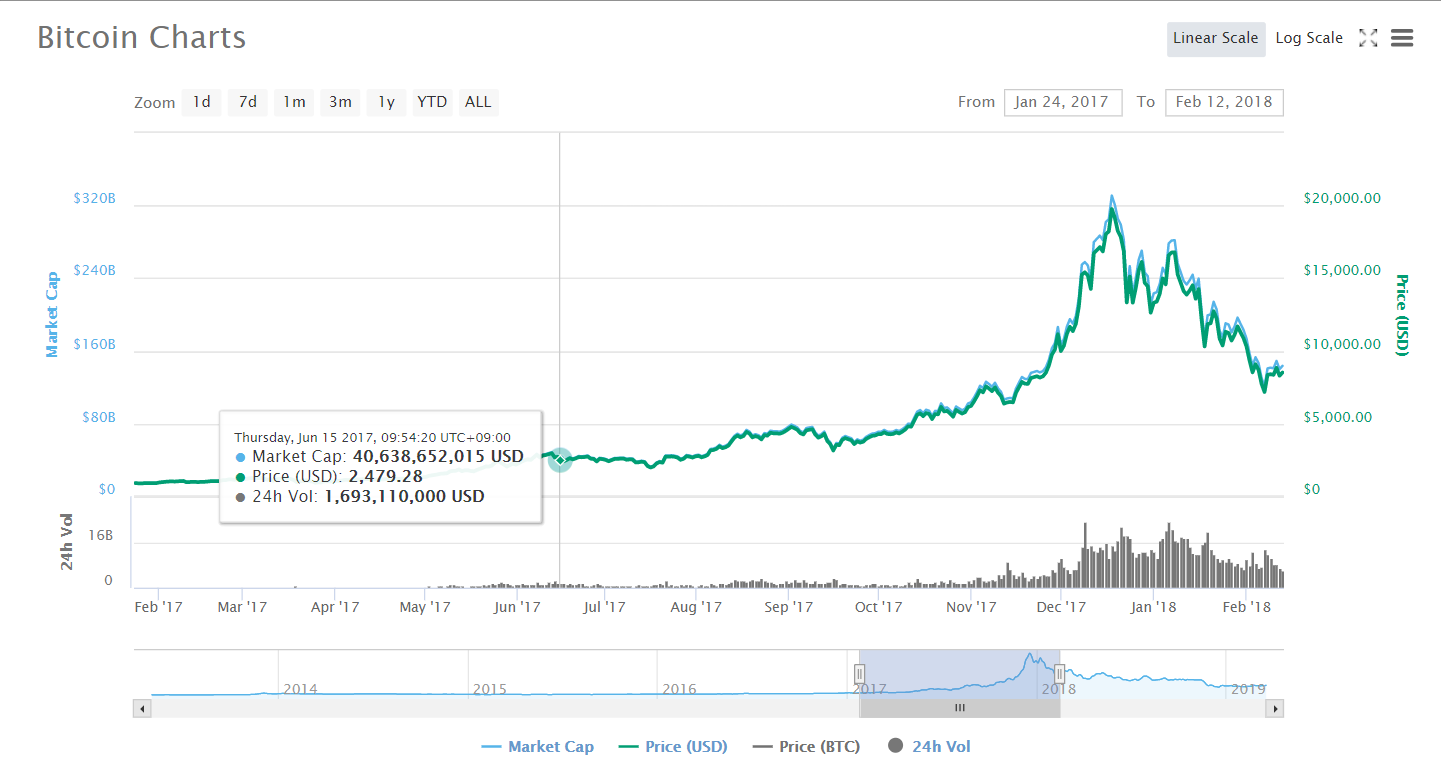Click 2016 in the navigator timeline
This screenshot has width=1441, height=770.
pyautogui.click(x=679, y=689)
